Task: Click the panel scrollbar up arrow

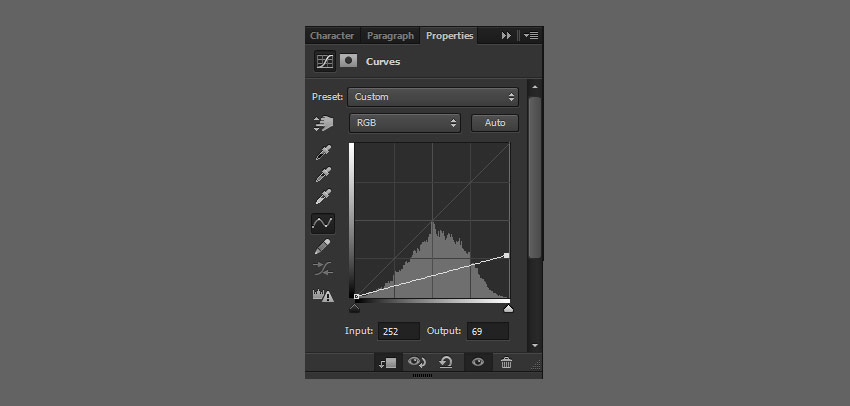Action: click(x=535, y=87)
